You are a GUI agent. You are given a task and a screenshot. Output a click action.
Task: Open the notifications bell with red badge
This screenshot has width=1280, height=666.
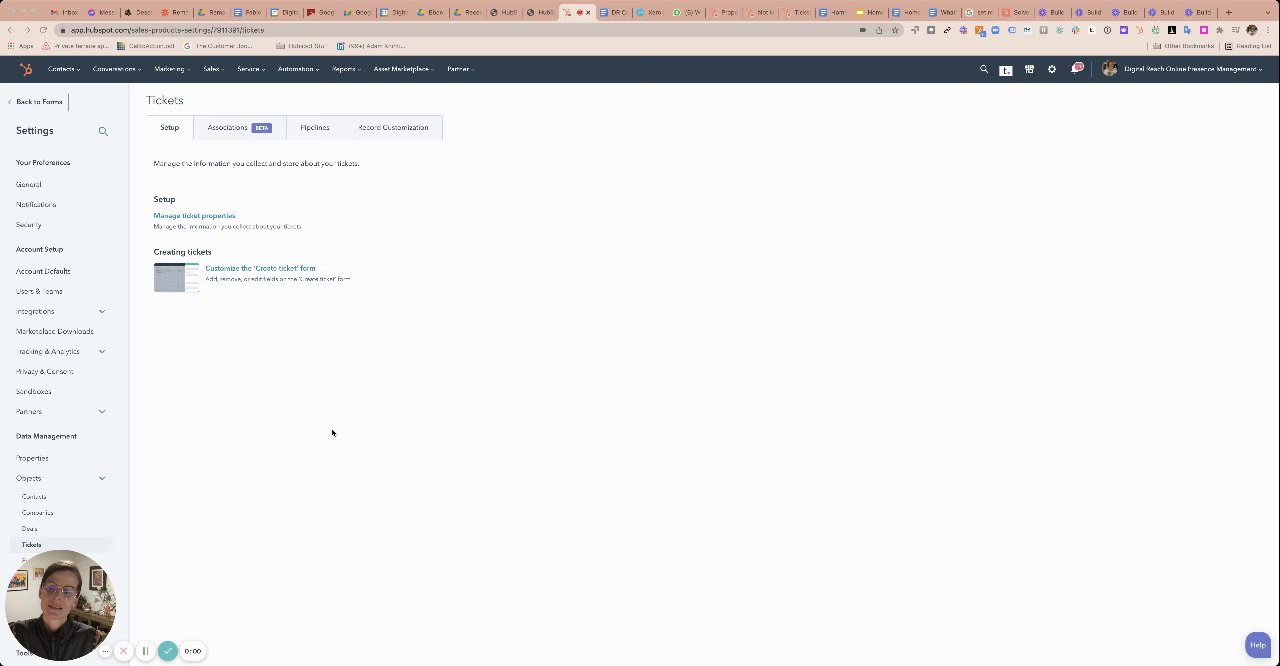tap(1076, 69)
